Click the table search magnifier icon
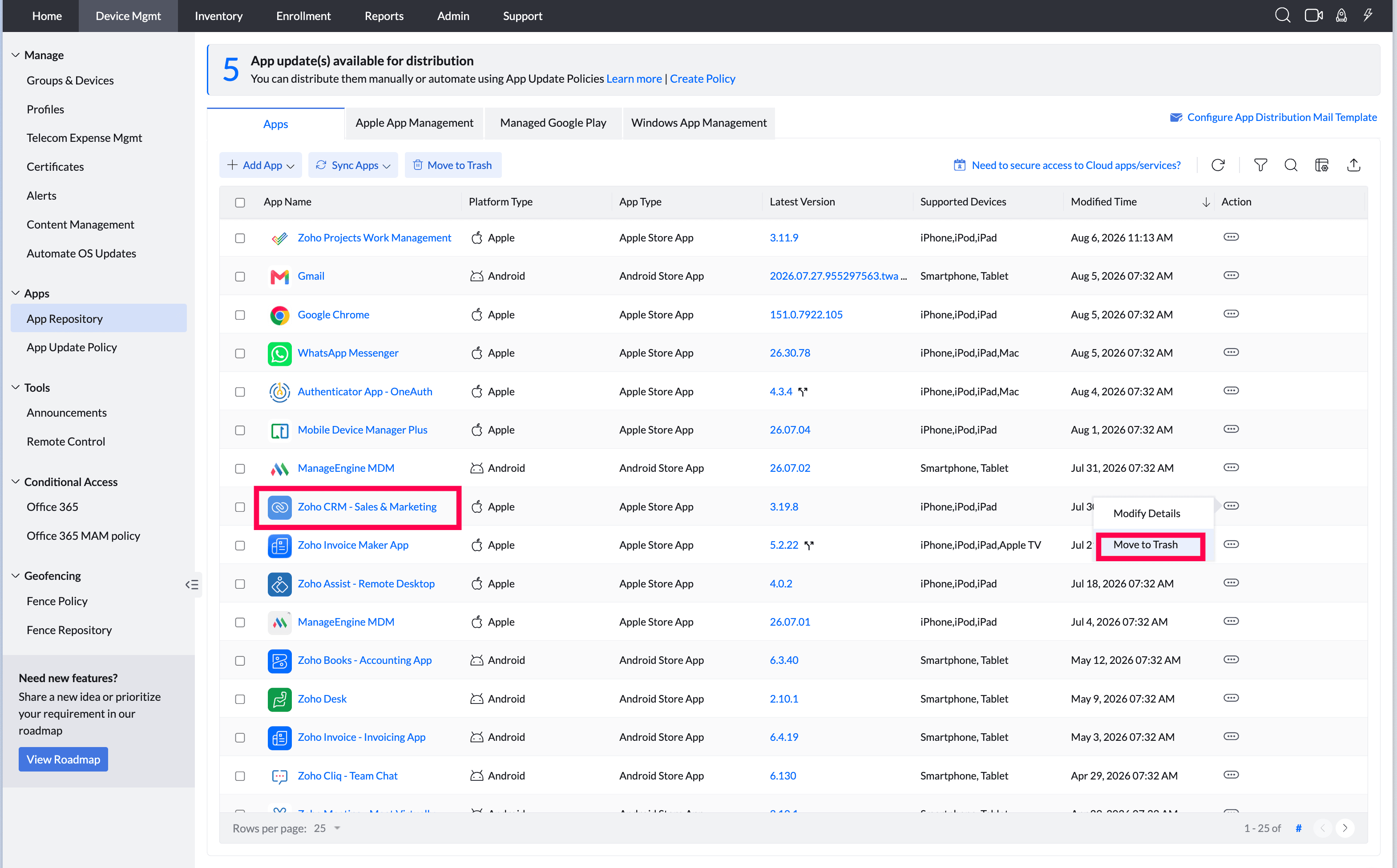This screenshot has width=1397, height=868. (x=1291, y=165)
